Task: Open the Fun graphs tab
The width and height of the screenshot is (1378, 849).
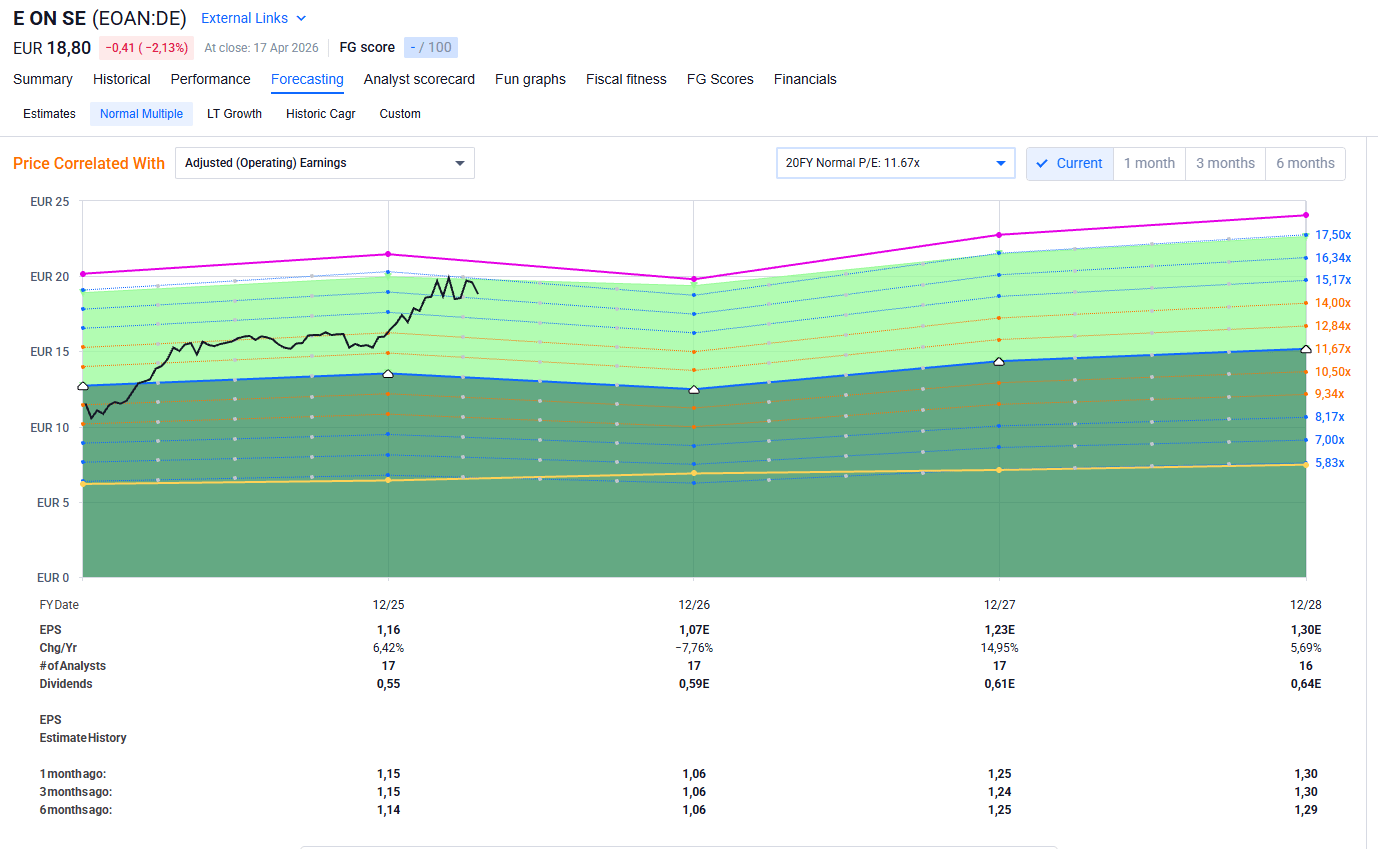Action: [x=530, y=79]
